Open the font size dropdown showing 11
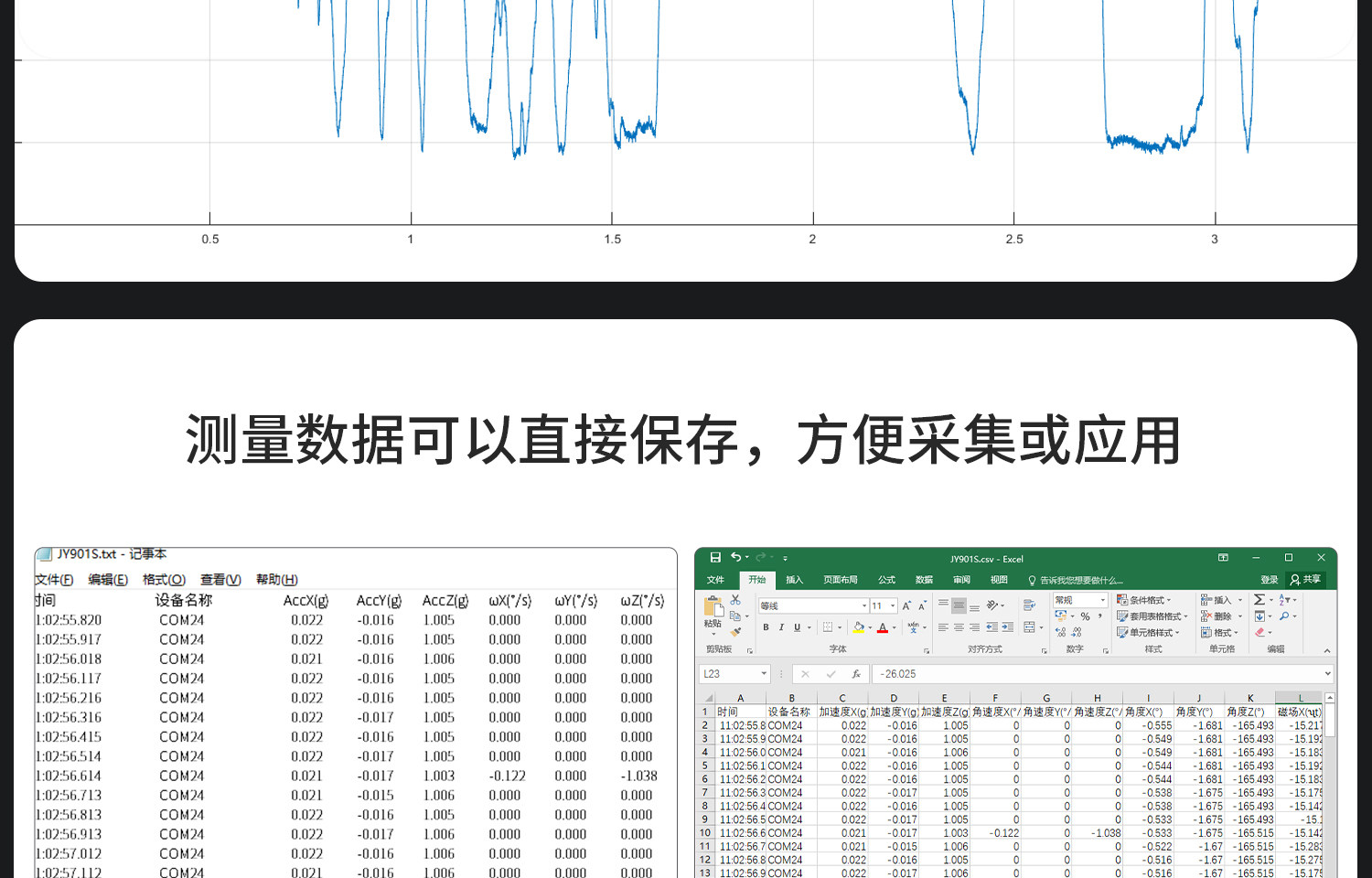This screenshot has height=878, width=1372. click(x=893, y=605)
